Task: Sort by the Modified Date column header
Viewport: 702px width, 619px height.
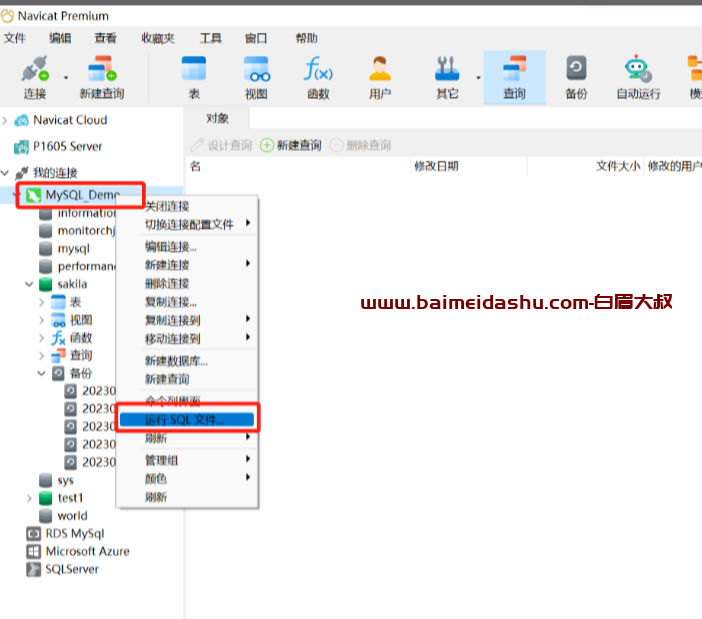Action: pos(468,166)
